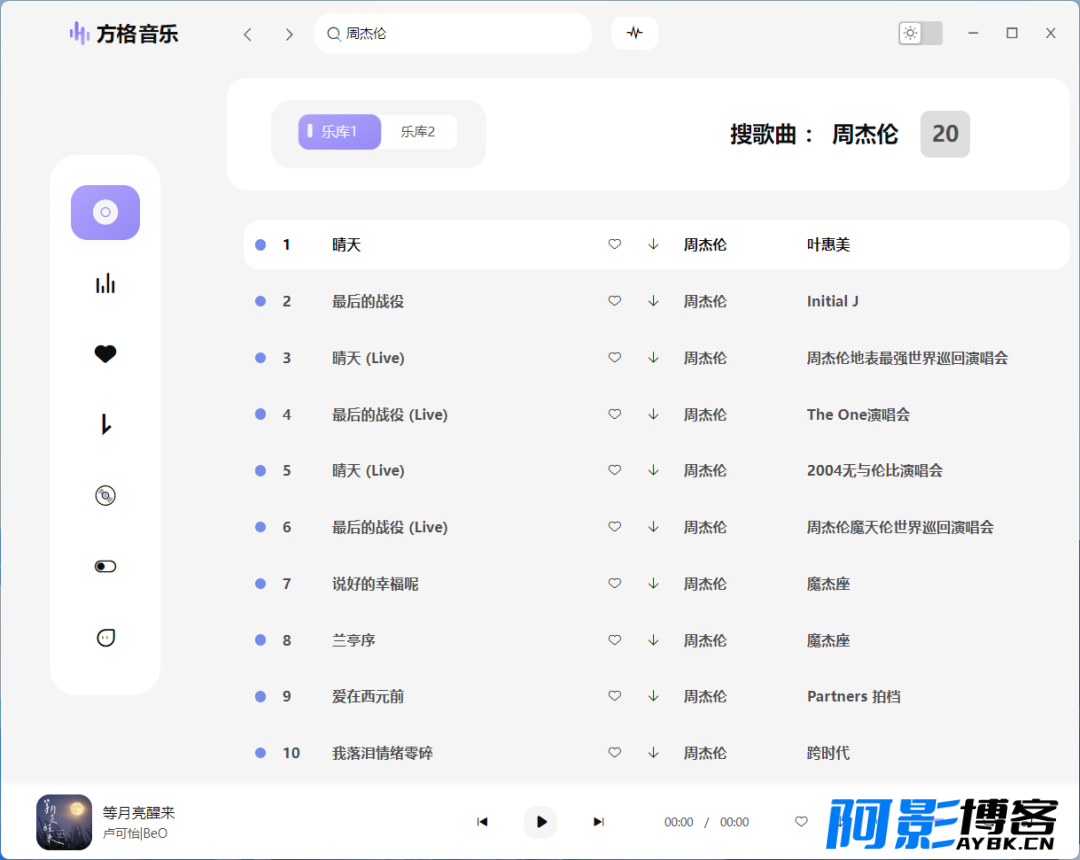Toggle the light/dark theme switch

tap(920, 33)
